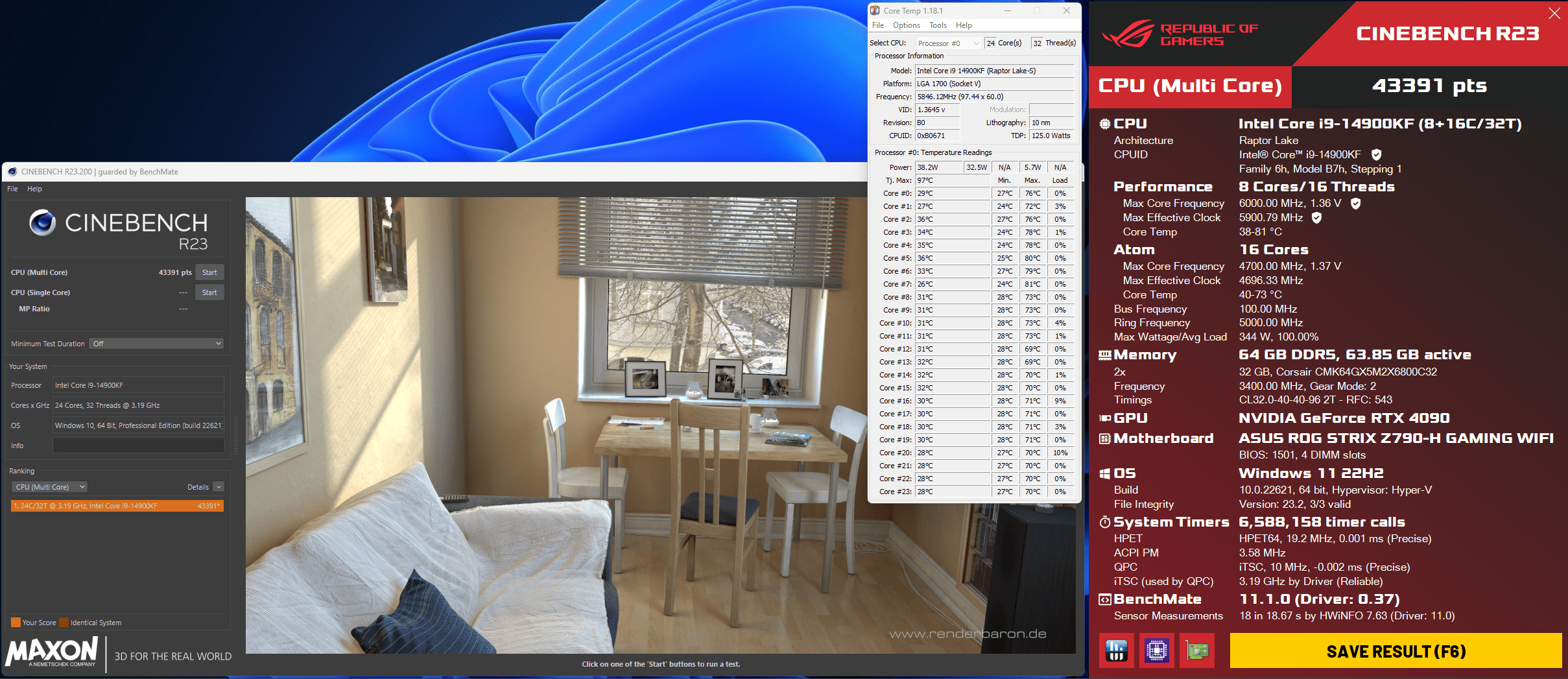Click the Core #20 load value 10%

tap(1060, 453)
